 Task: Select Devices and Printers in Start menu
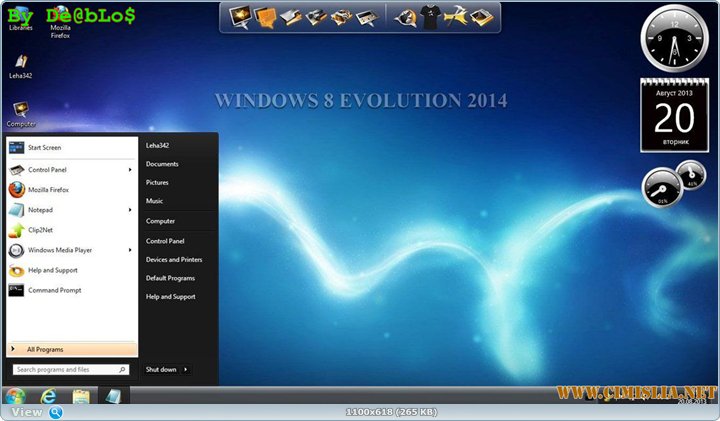(x=174, y=259)
